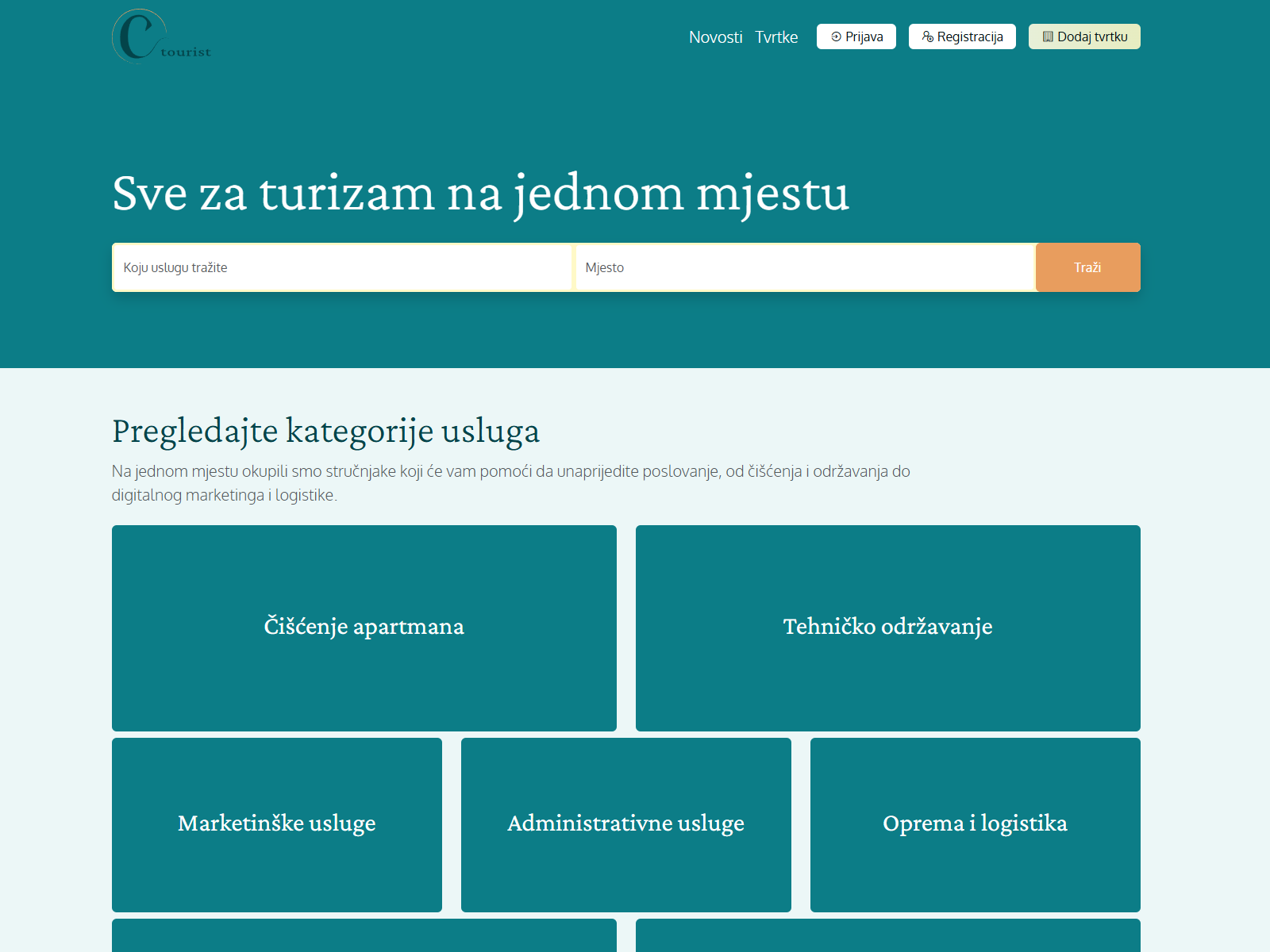Click the C tourist logo
Viewport: 1270px width, 952px height.
click(162, 36)
